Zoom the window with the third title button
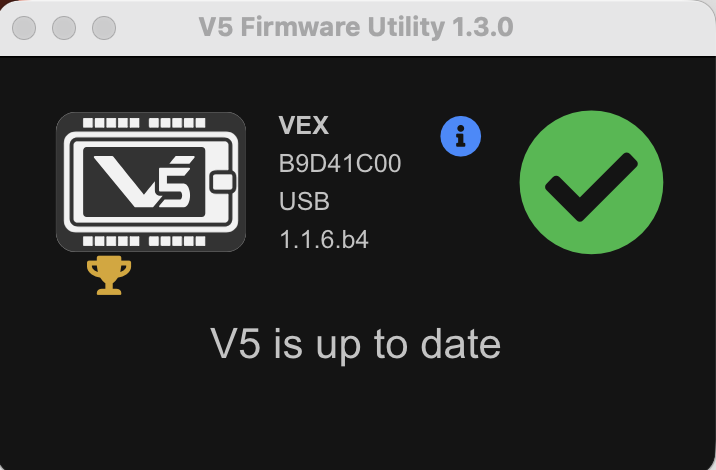The image size is (716, 470). 104,28
